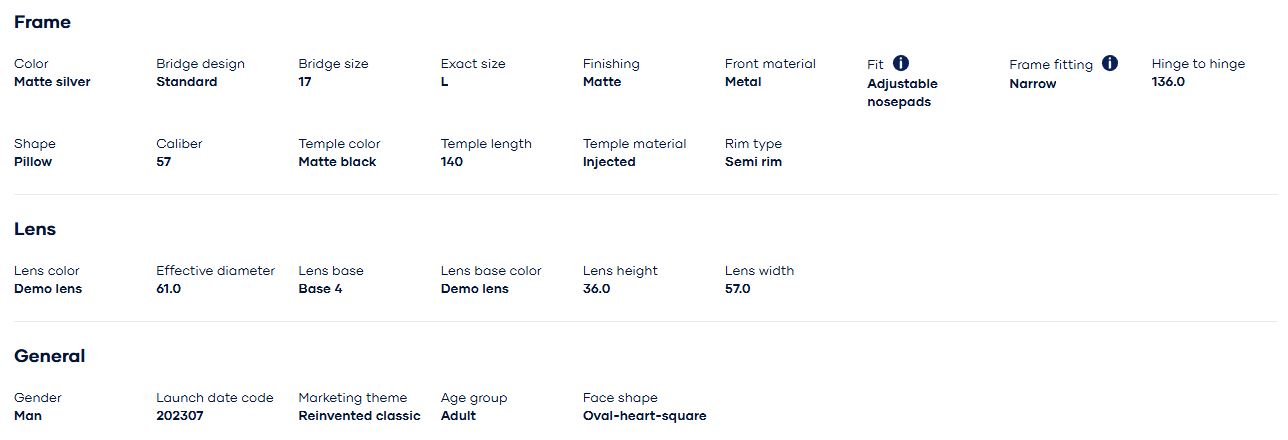The width and height of the screenshot is (1288, 440).
Task: Click the General section heading
Action: 50,356
